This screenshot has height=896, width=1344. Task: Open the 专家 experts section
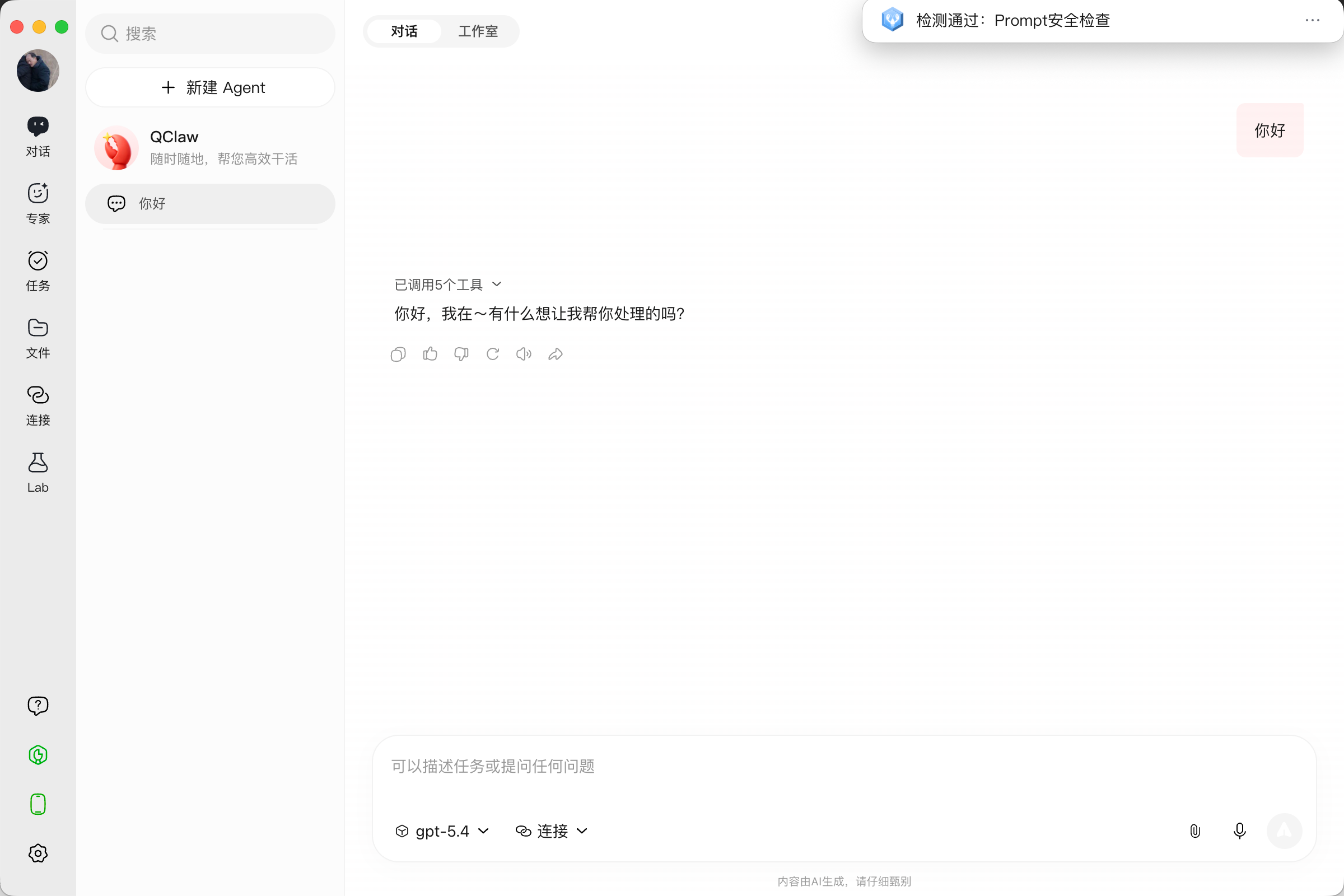[38, 203]
